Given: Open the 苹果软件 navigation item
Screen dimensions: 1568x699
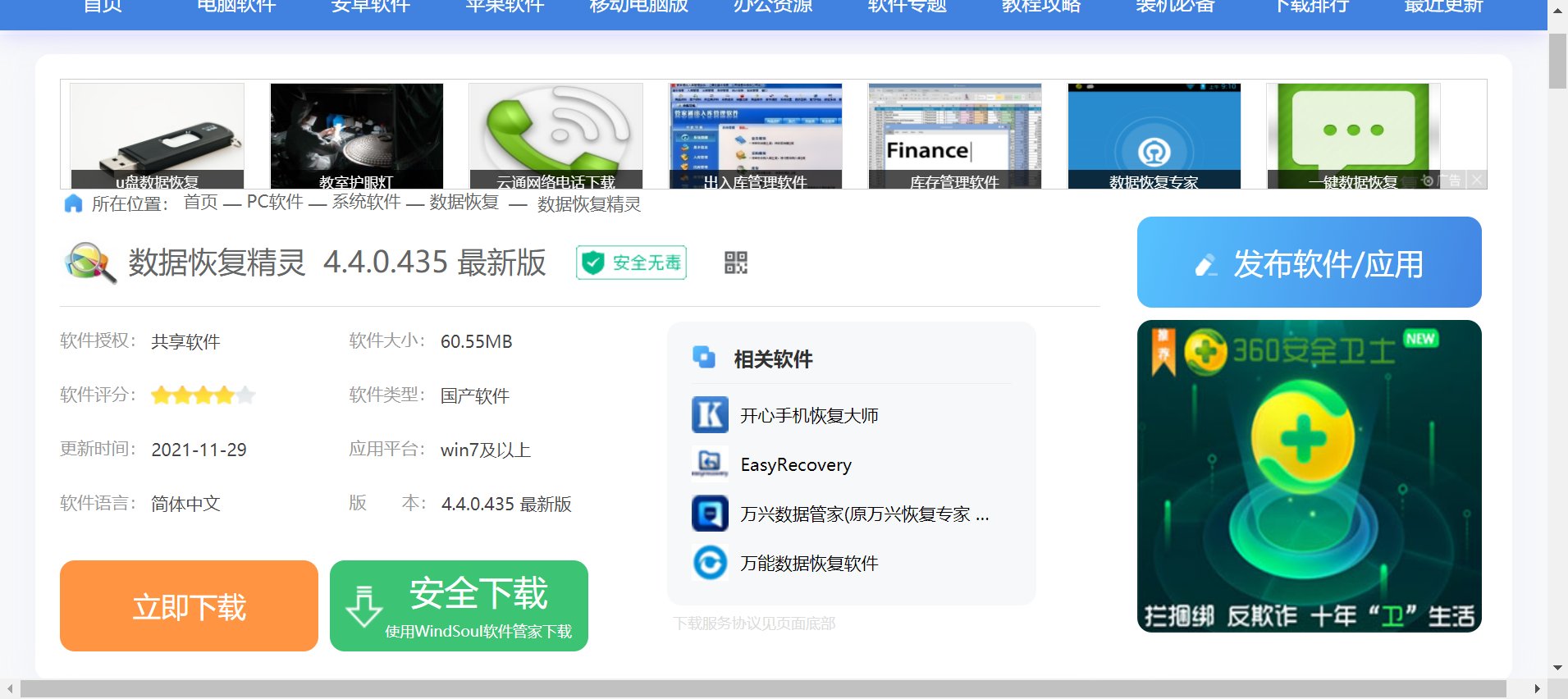Looking at the screenshot, I should [x=505, y=7].
